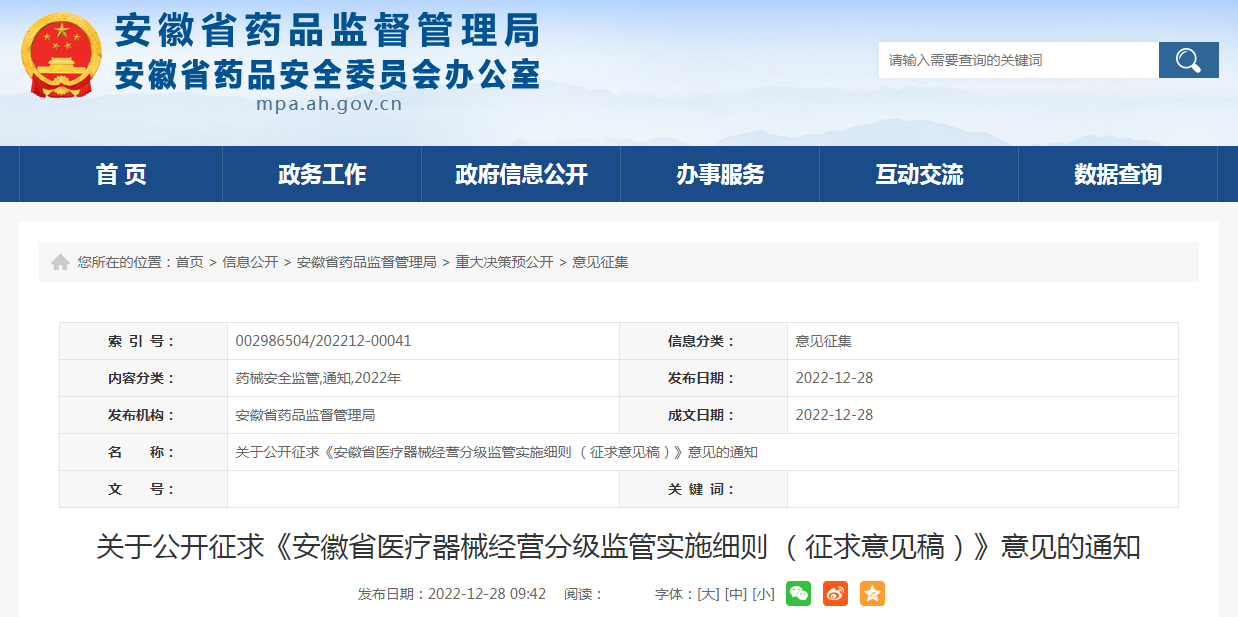Click the orange star favorite icon
Screen dimensions: 1238x617
pos(872,593)
